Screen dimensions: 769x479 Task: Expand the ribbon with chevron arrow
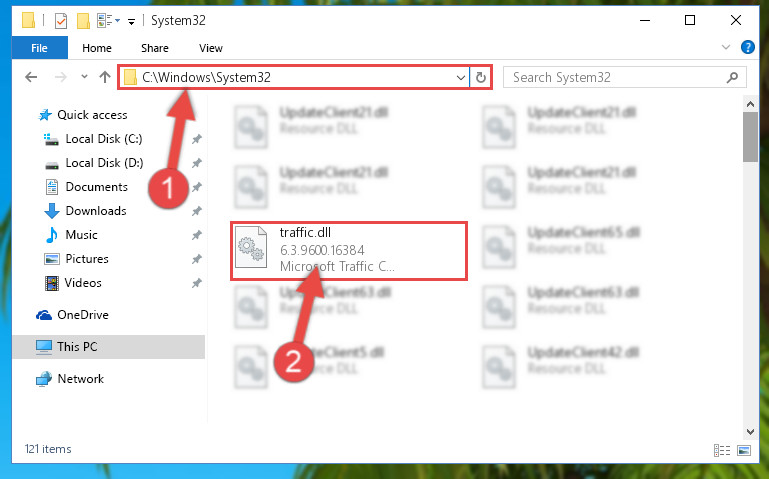point(726,47)
